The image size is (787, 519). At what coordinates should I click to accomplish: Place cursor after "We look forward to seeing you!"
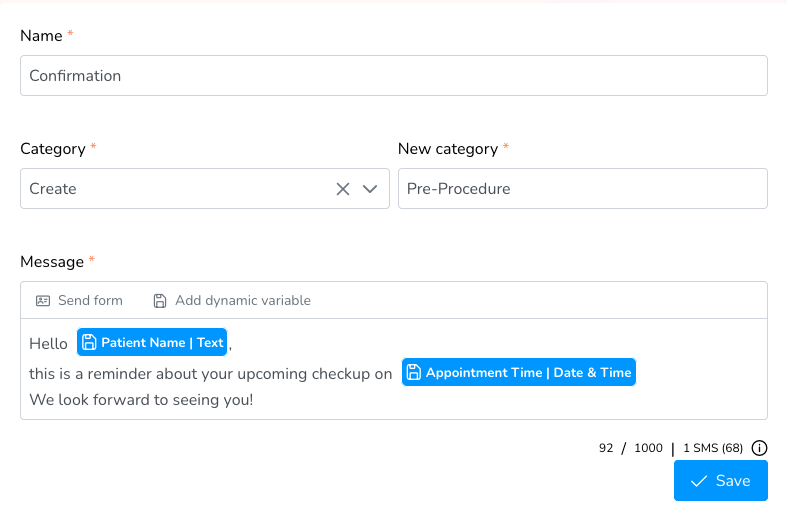254,400
